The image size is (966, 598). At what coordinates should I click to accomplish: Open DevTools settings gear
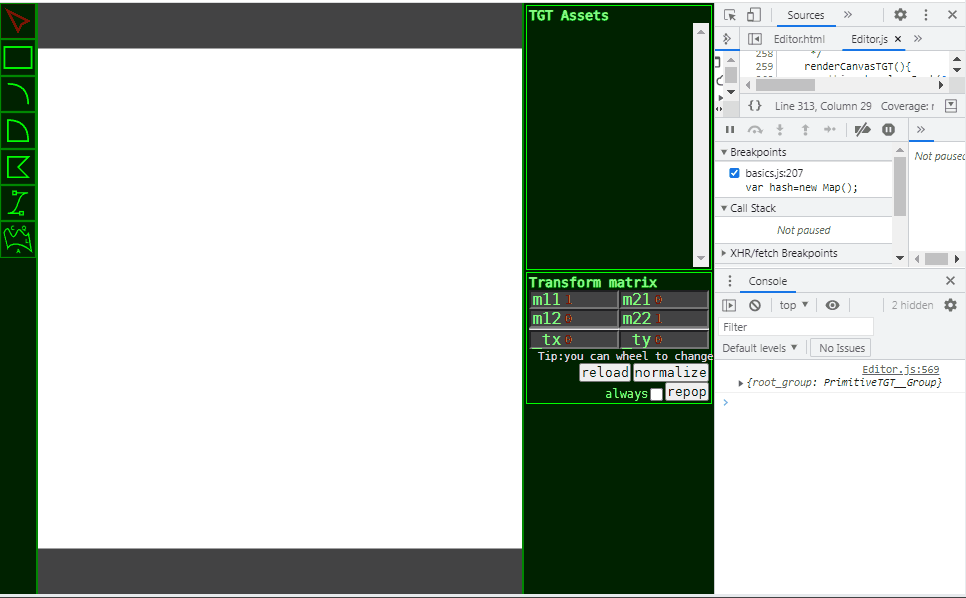pyautogui.click(x=900, y=15)
